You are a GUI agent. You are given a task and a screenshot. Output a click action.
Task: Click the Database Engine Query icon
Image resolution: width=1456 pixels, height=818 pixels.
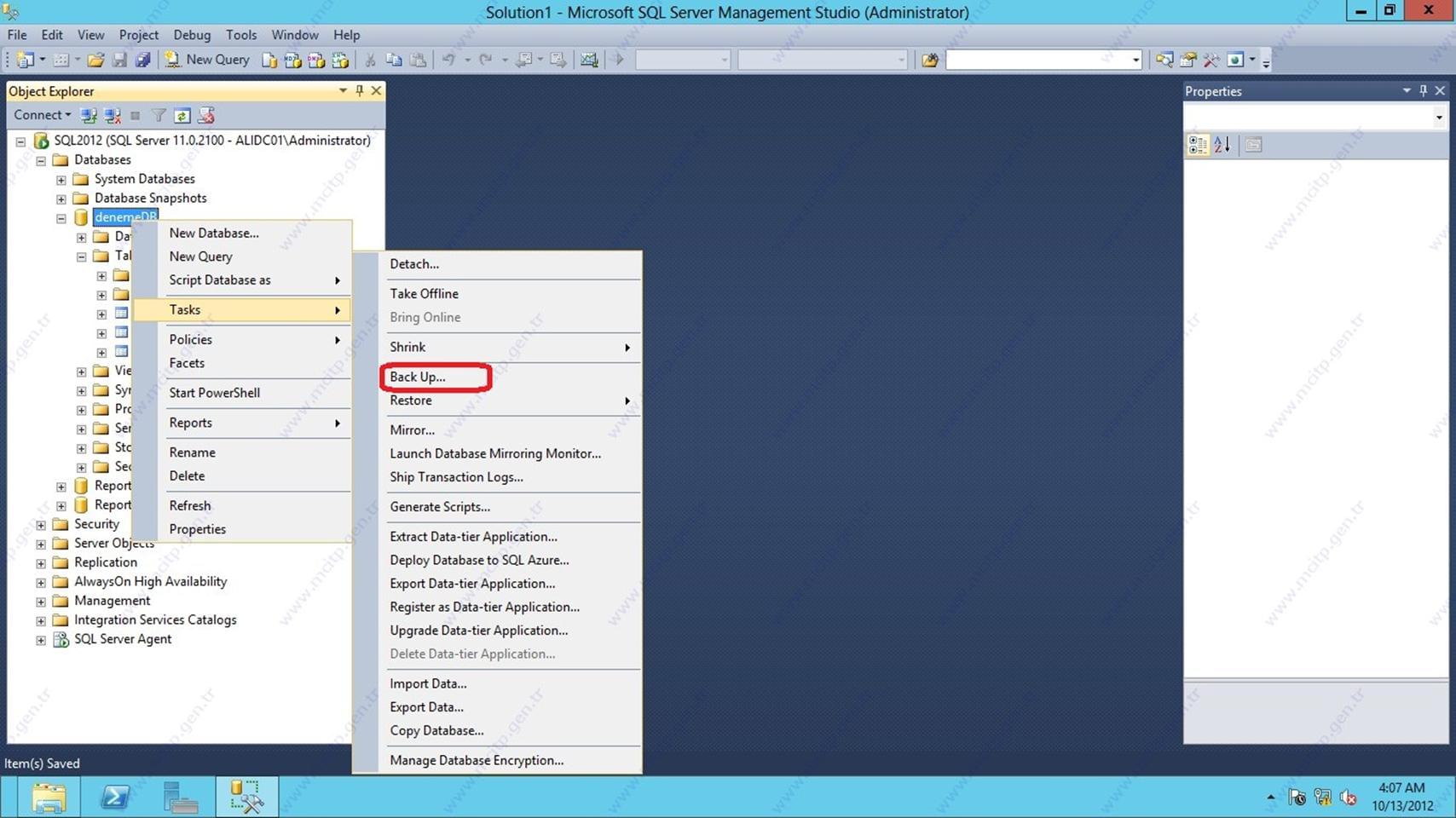(269, 60)
